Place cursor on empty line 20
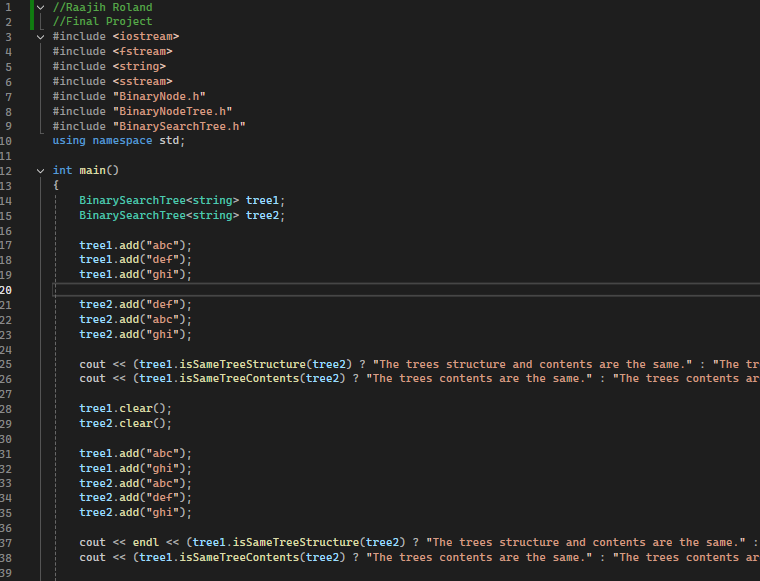760x581 pixels. click(406, 290)
